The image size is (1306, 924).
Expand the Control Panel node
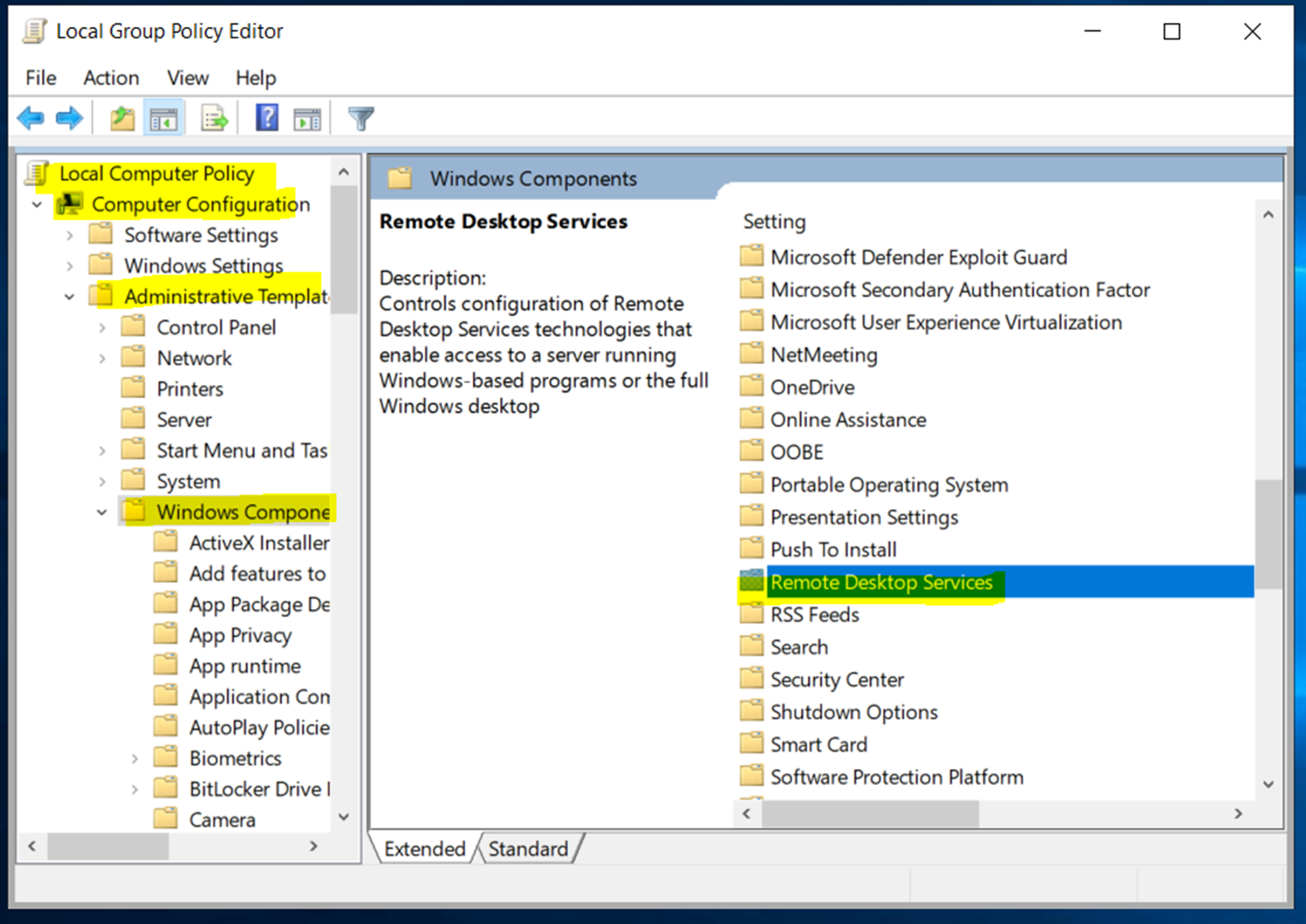click(x=102, y=328)
